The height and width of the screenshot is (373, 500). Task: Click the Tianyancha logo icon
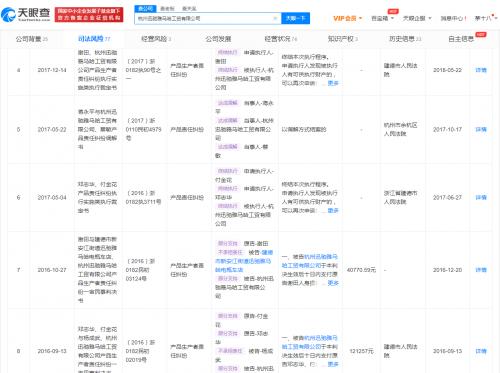click(x=8, y=14)
